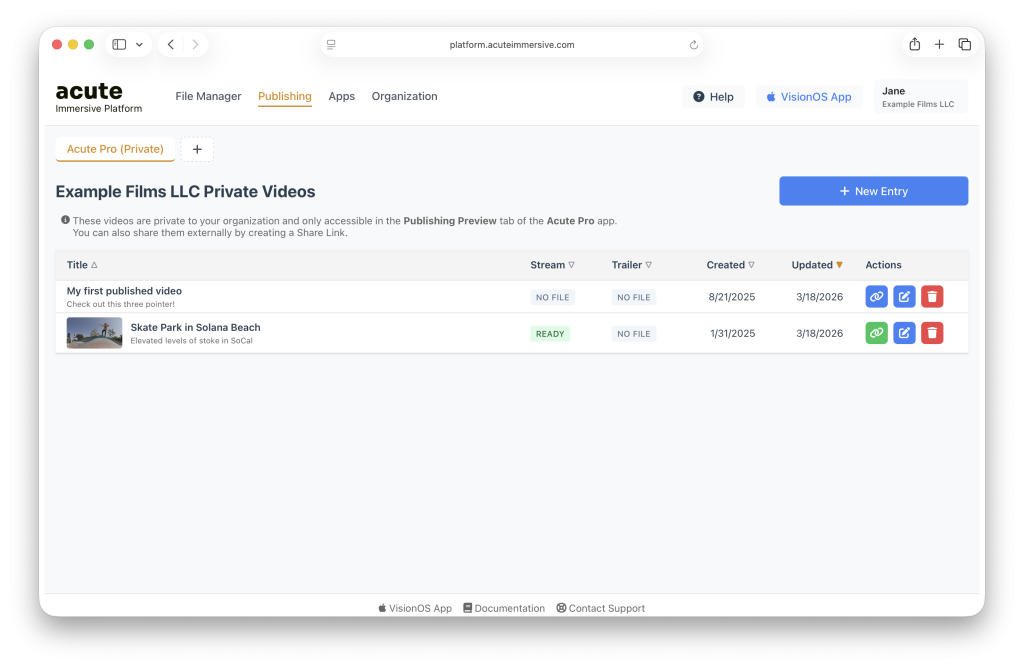Click share link icon for Skate Park entry
This screenshot has height=668, width=1024.
pyautogui.click(x=876, y=333)
